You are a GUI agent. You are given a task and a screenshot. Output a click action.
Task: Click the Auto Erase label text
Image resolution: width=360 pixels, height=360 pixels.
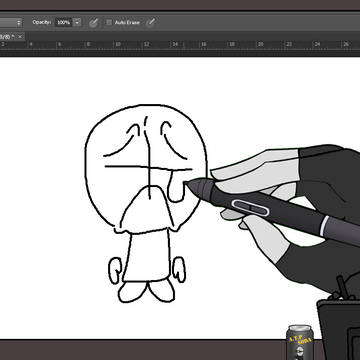pyautogui.click(x=127, y=23)
